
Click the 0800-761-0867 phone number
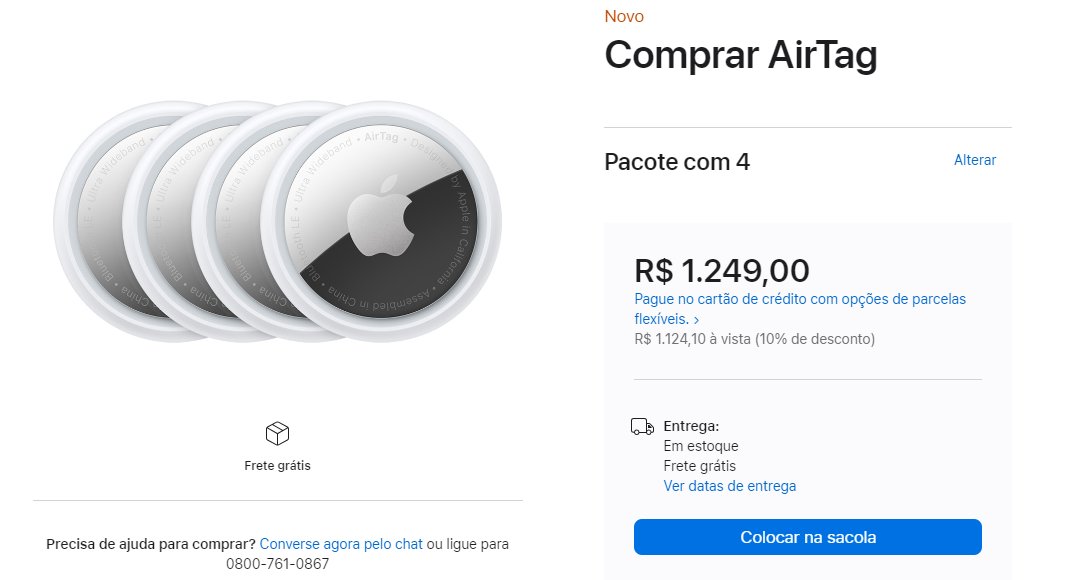(x=277, y=564)
